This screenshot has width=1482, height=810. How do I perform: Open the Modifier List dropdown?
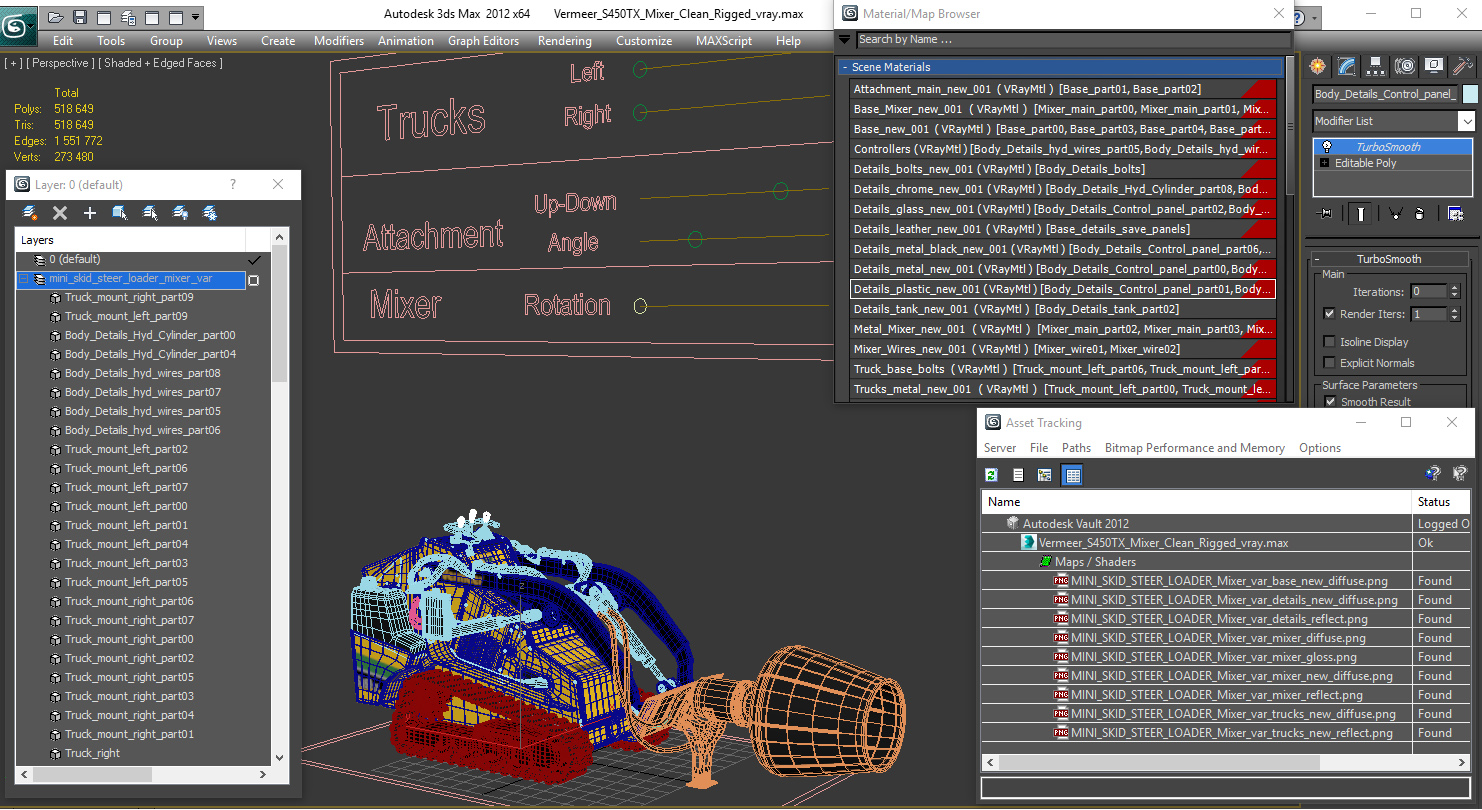point(1466,121)
